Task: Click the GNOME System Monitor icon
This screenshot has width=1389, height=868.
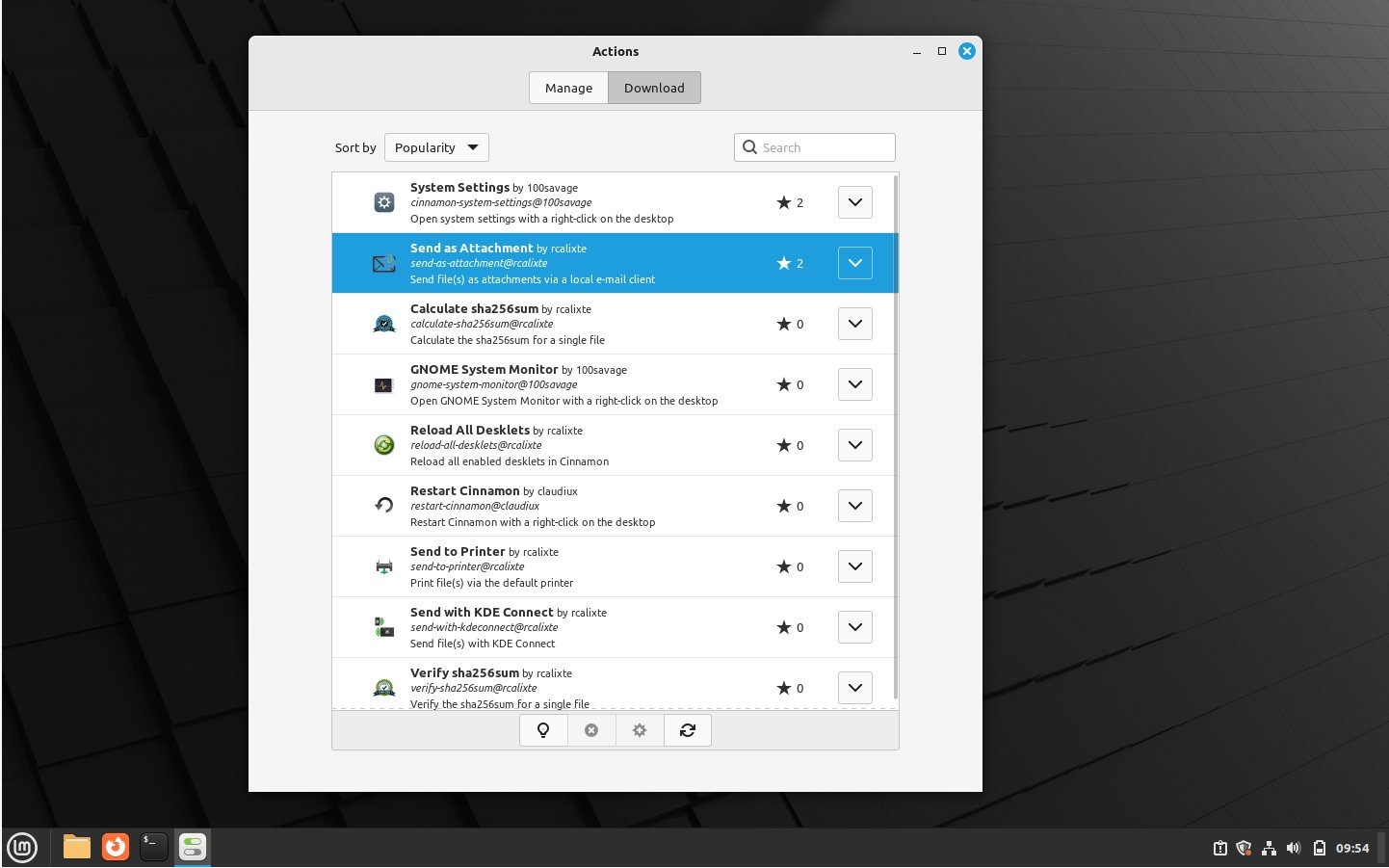Action: (x=384, y=384)
